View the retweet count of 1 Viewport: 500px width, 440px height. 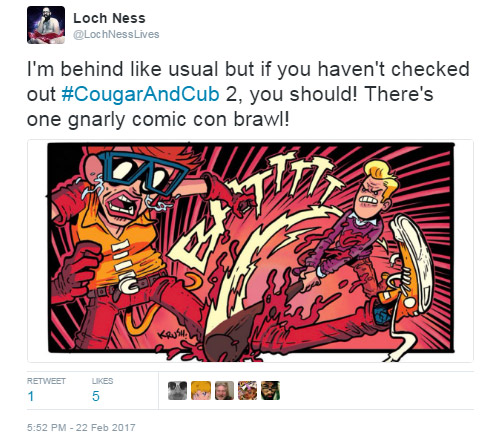coord(31,396)
